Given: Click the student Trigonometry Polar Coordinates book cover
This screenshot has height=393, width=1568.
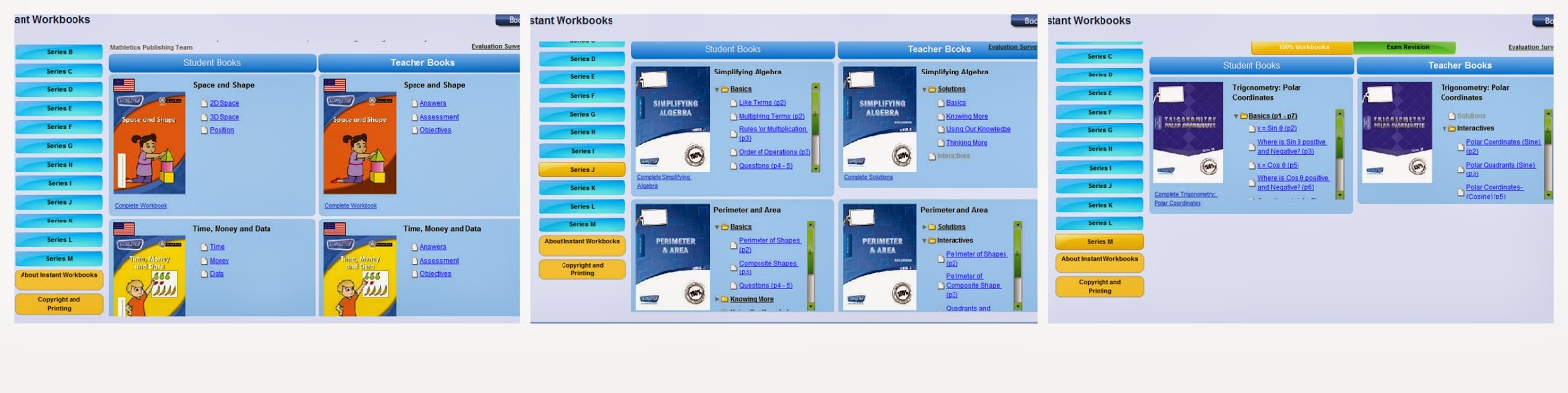Looking at the screenshot, I should [x=1189, y=135].
